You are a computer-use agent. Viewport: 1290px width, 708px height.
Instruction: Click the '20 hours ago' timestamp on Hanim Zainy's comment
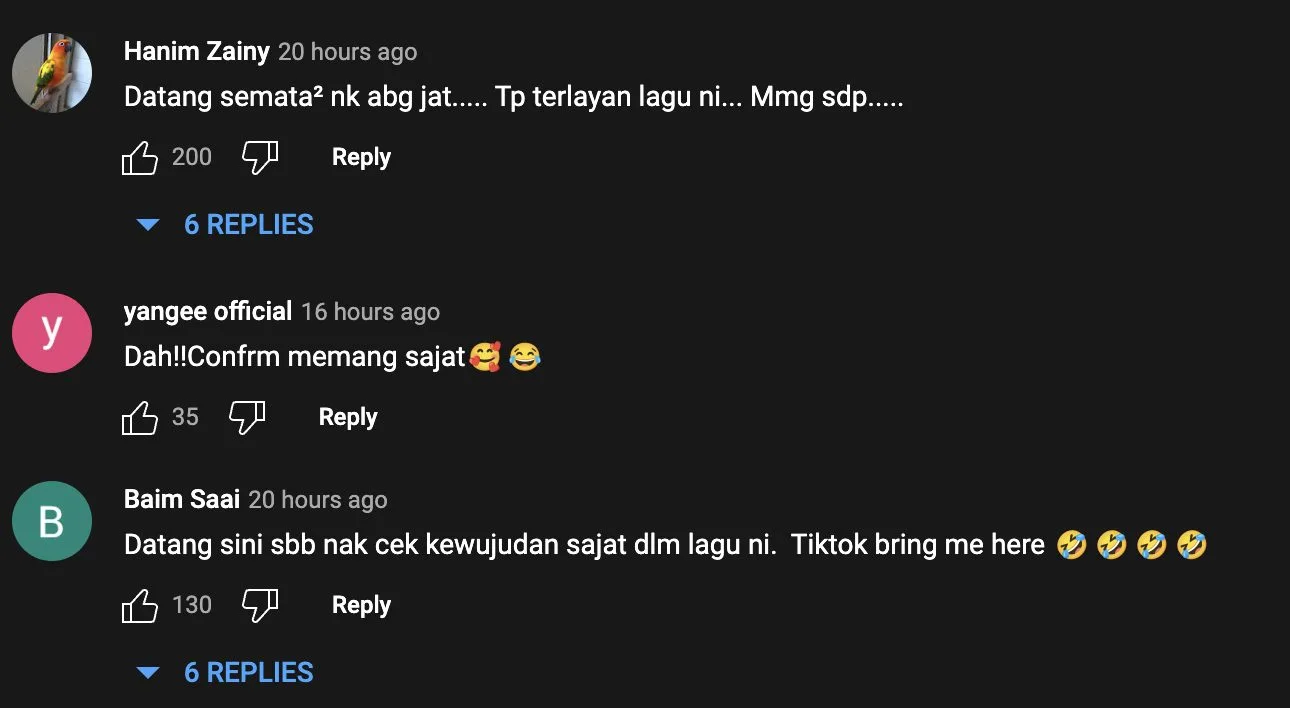click(x=348, y=52)
